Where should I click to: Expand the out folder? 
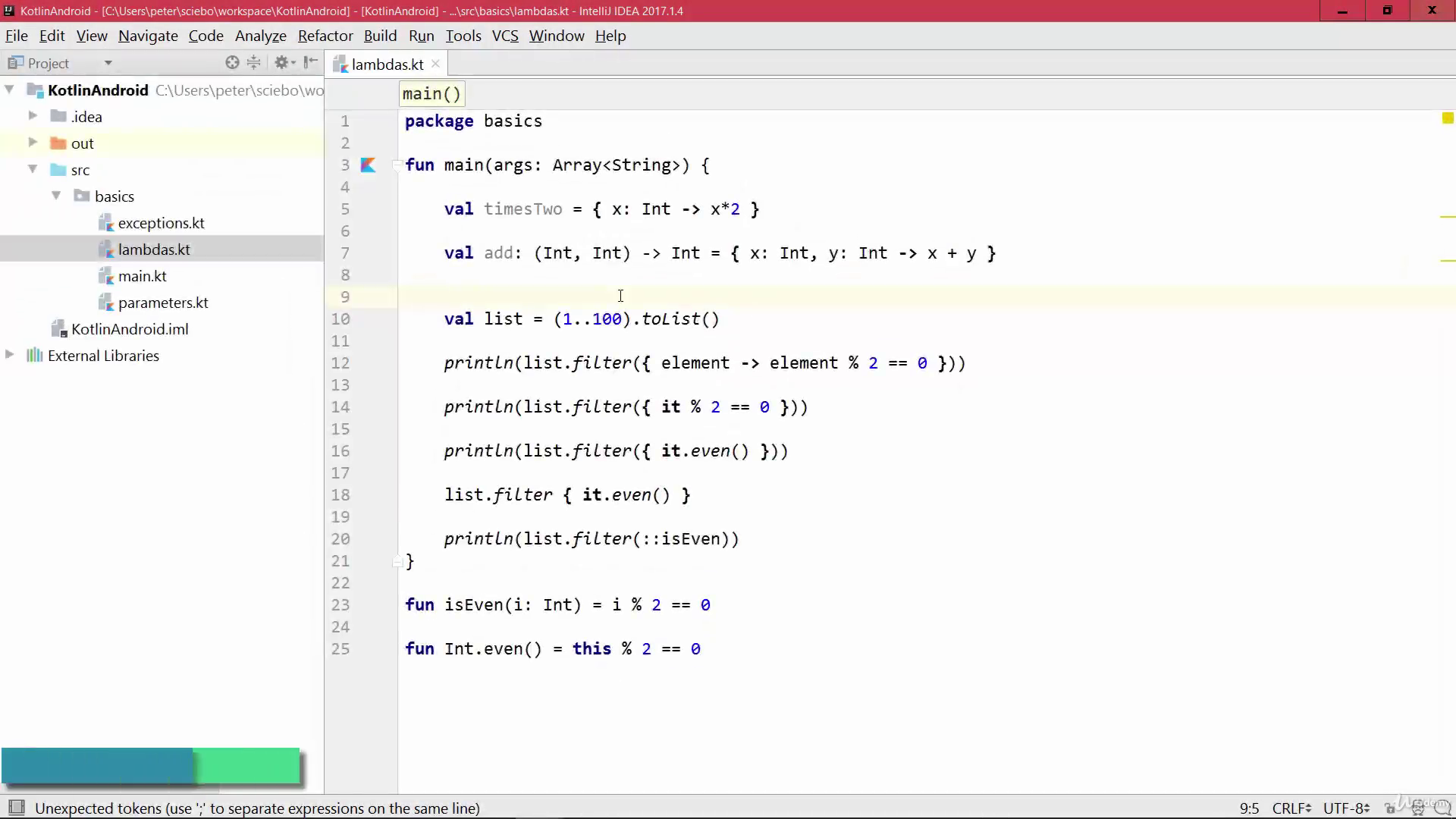tap(33, 142)
